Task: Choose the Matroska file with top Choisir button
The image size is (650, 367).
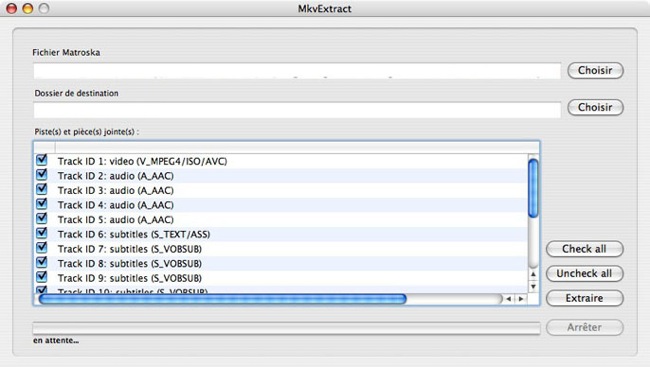Action: 595,70
